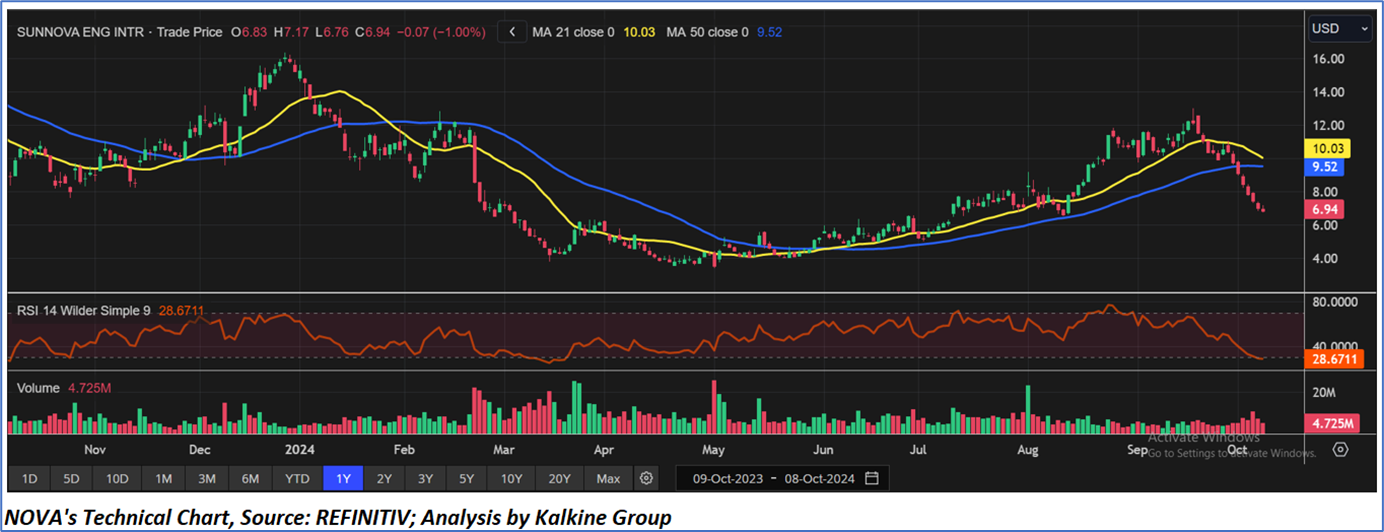Click the 08-Oct-2024 end date field
This screenshot has height=532, width=1384.
(x=819, y=479)
